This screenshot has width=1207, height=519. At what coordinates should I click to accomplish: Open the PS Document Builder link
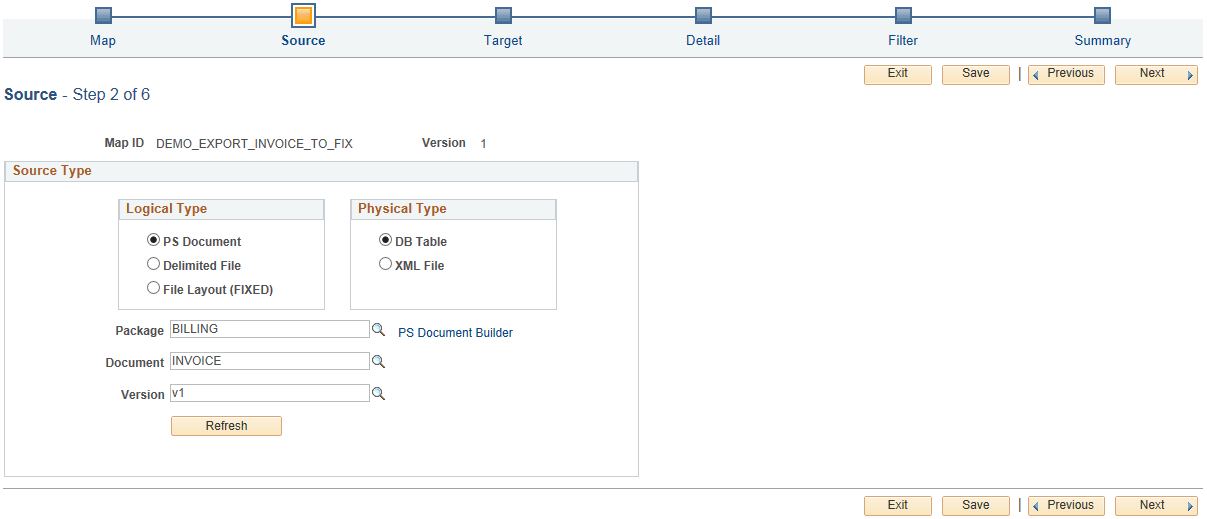[x=455, y=333]
